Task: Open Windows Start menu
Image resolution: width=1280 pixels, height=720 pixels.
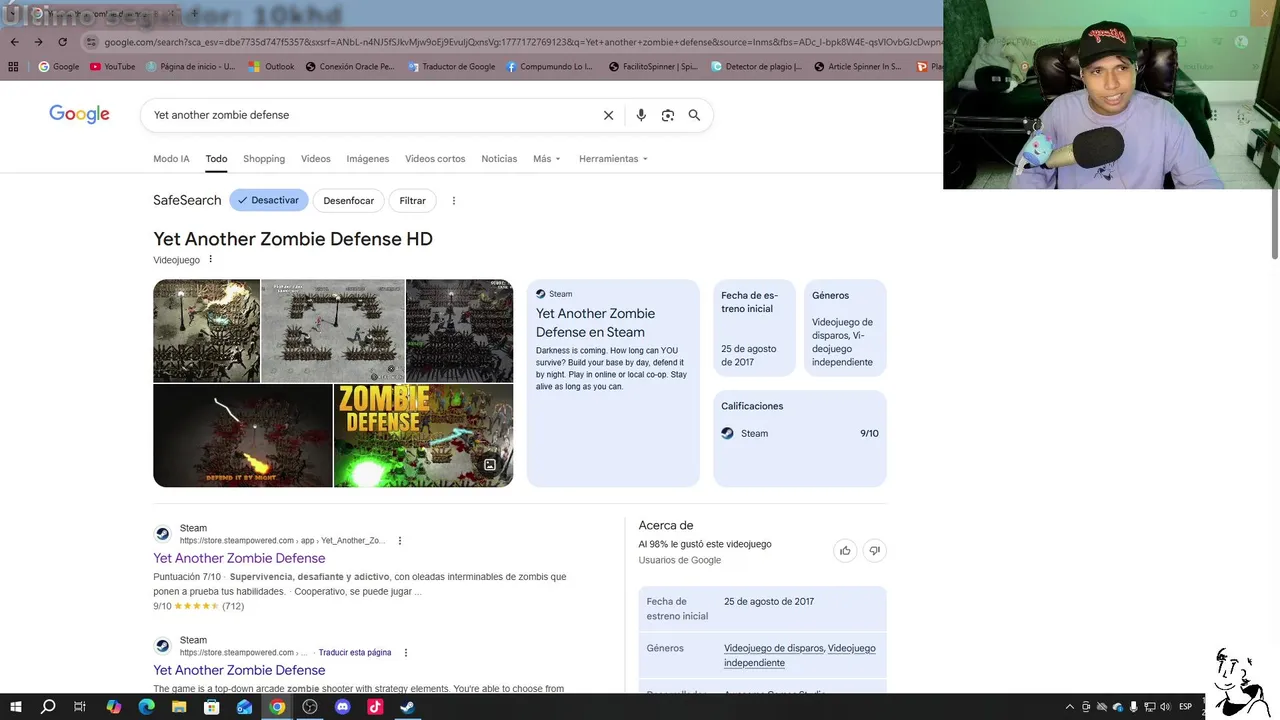Action: (x=15, y=707)
